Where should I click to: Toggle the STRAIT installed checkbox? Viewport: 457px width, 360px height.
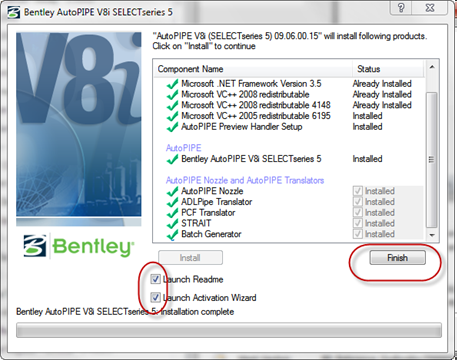point(358,223)
